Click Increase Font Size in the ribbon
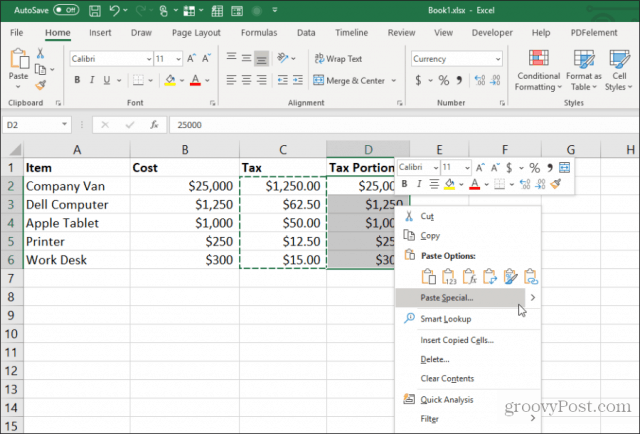Image resolution: width=640 pixels, height=434 pixels. pyautogui.click(x=191, y=59)
